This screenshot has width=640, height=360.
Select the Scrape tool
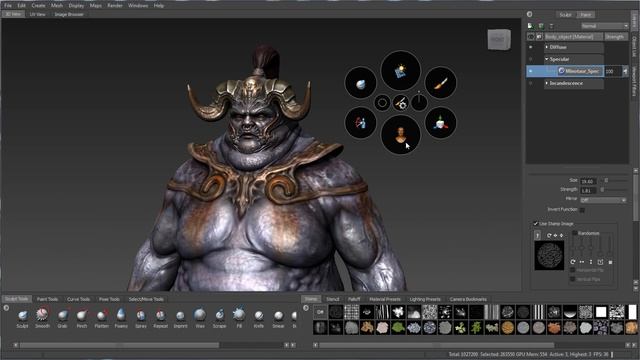[219, 318]
